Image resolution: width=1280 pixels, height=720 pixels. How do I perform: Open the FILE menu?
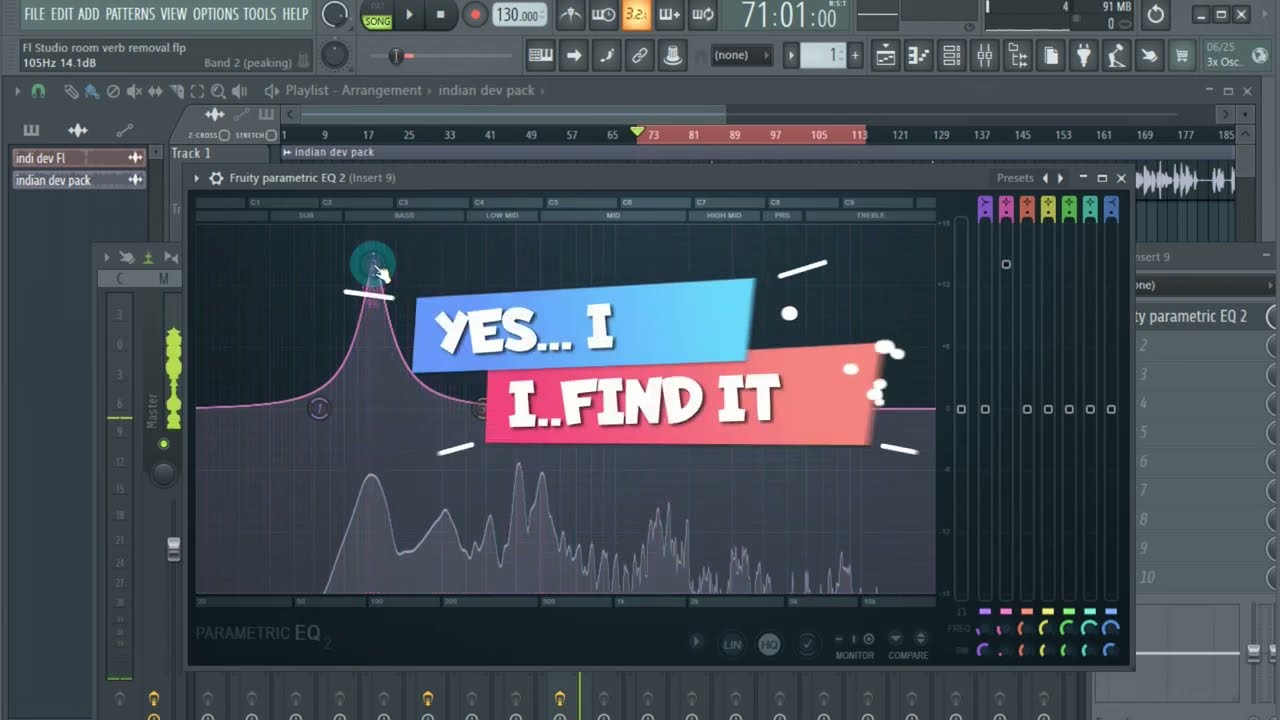35,14
